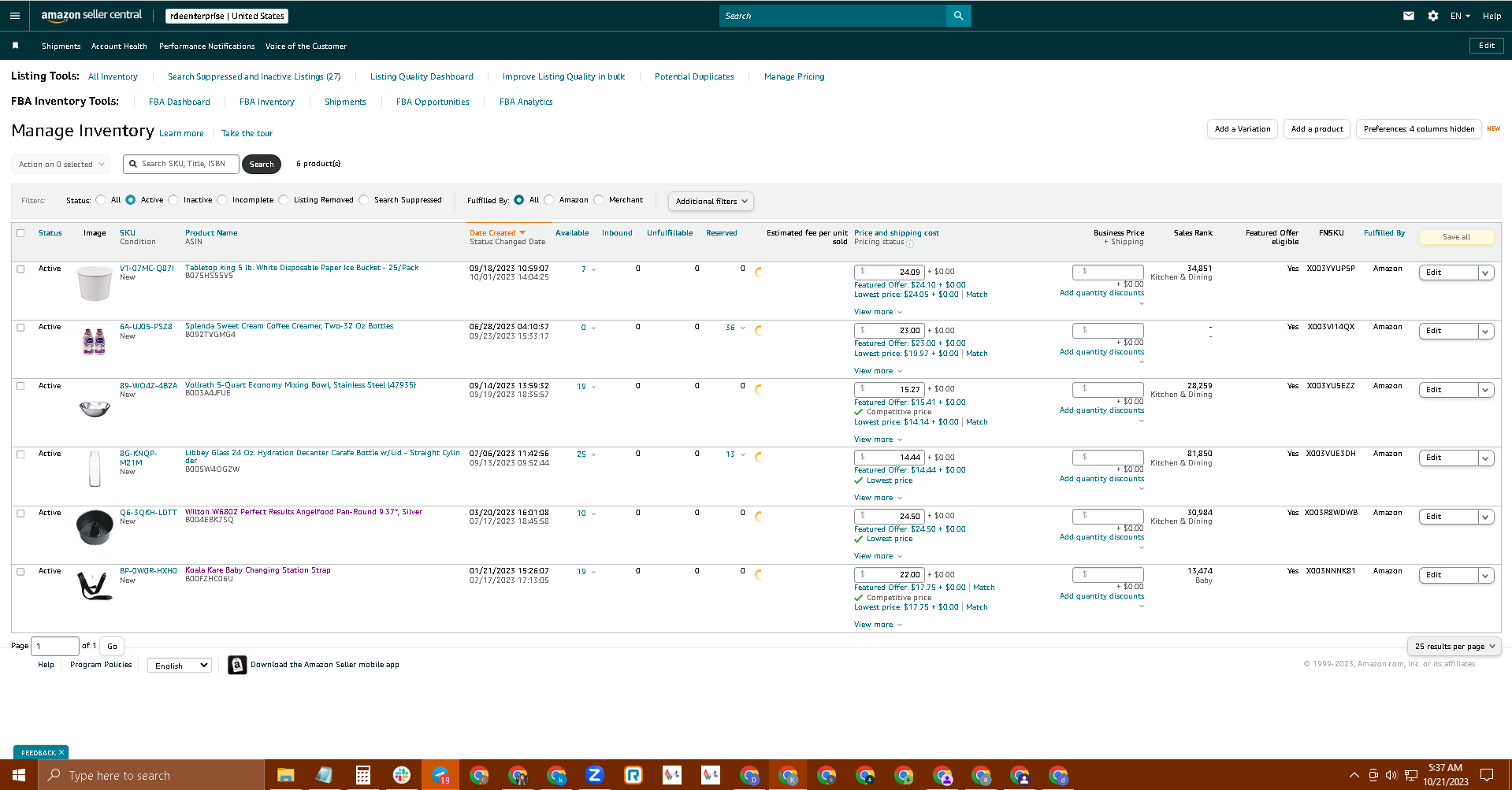Open the orange R app in taskbar
The width and height of the screenshot is (1512, 790).
coord(633,775)
